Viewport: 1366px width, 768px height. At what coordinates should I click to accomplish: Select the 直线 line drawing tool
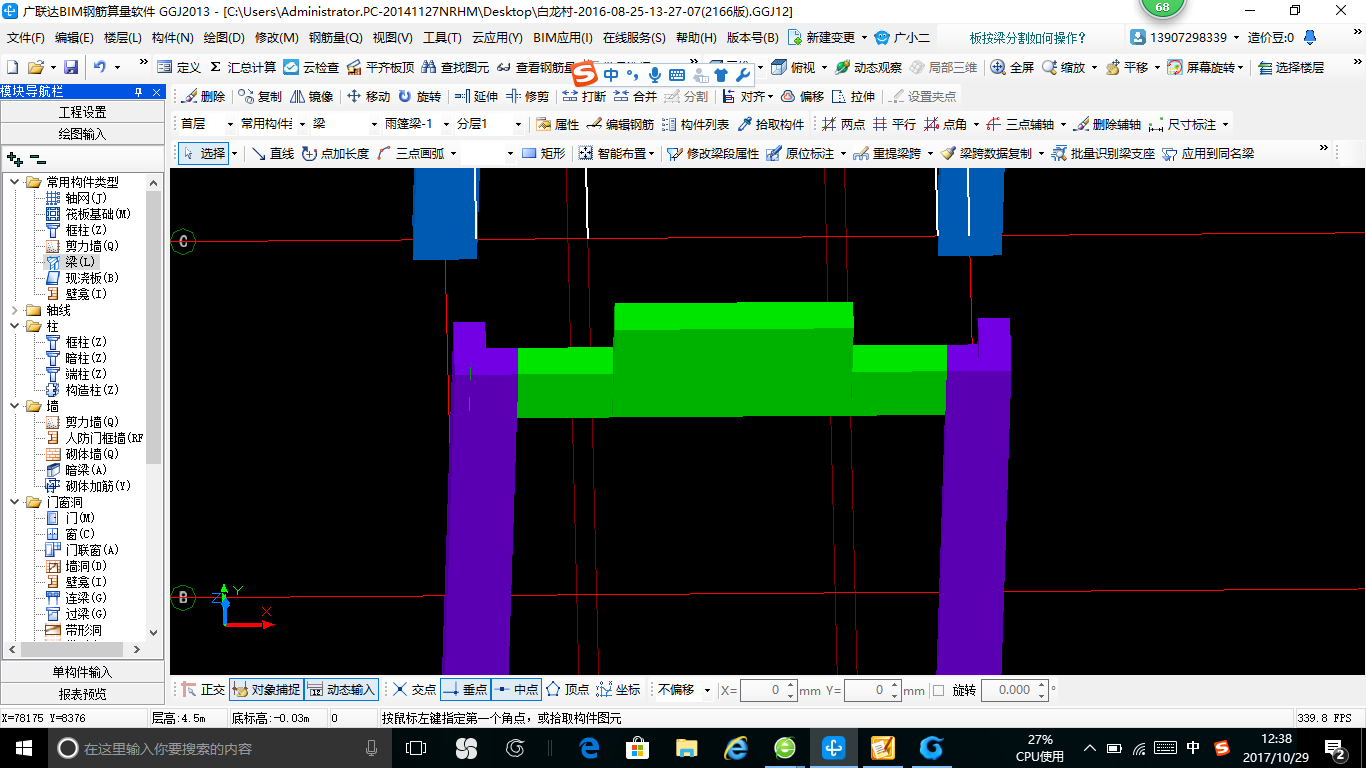click(x=272, y=153)
